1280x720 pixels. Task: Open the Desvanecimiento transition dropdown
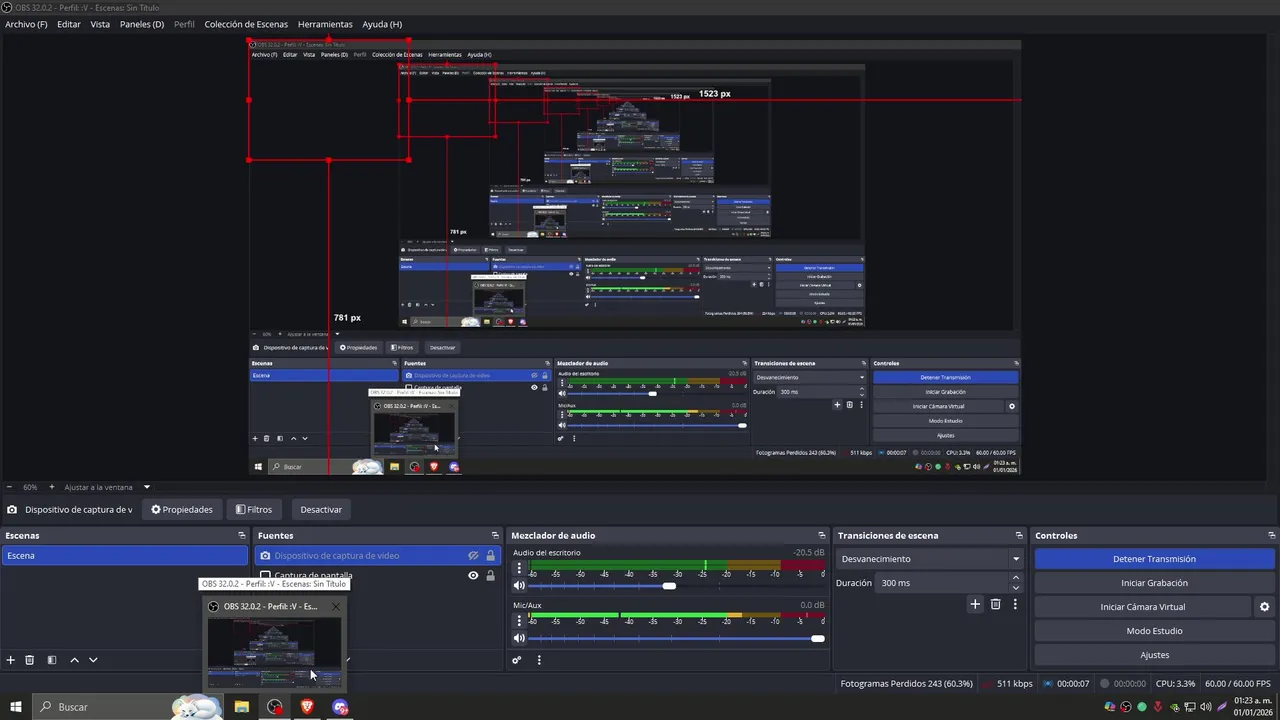pyautogui.click(x=931, y=559)
